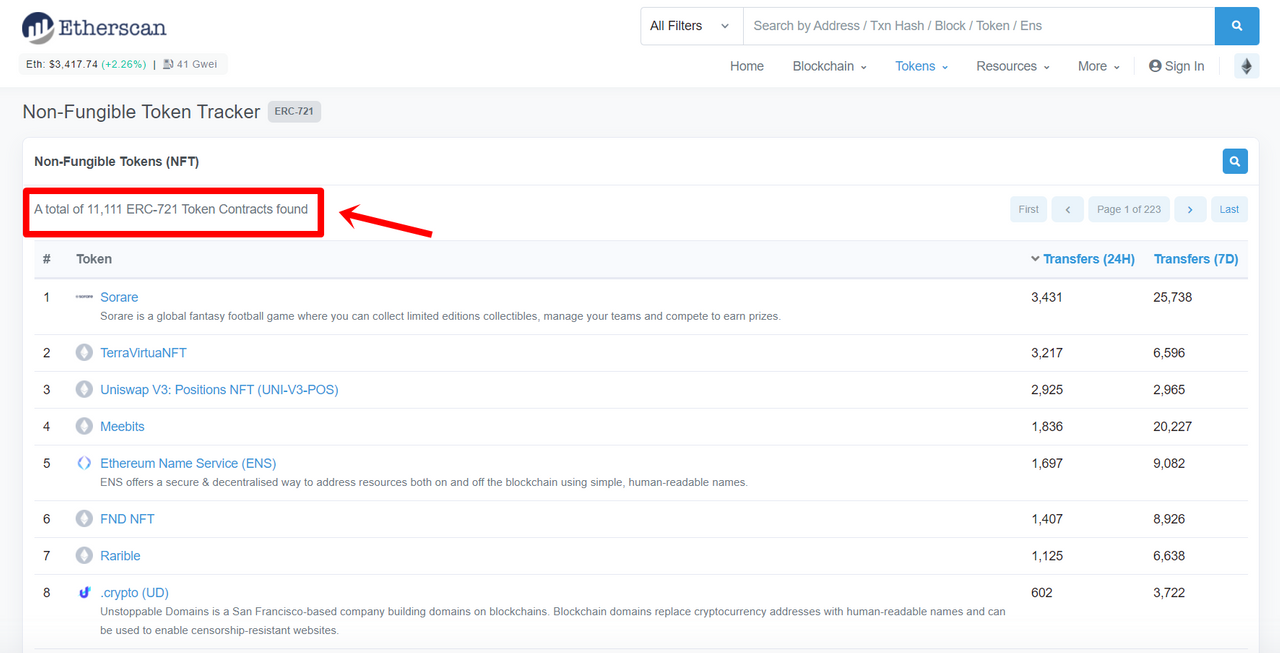The width and height of the screenshot is (1280, 653).
Task: Click the .crypto (UD) token logo
Action: click(x=84, y=593)
